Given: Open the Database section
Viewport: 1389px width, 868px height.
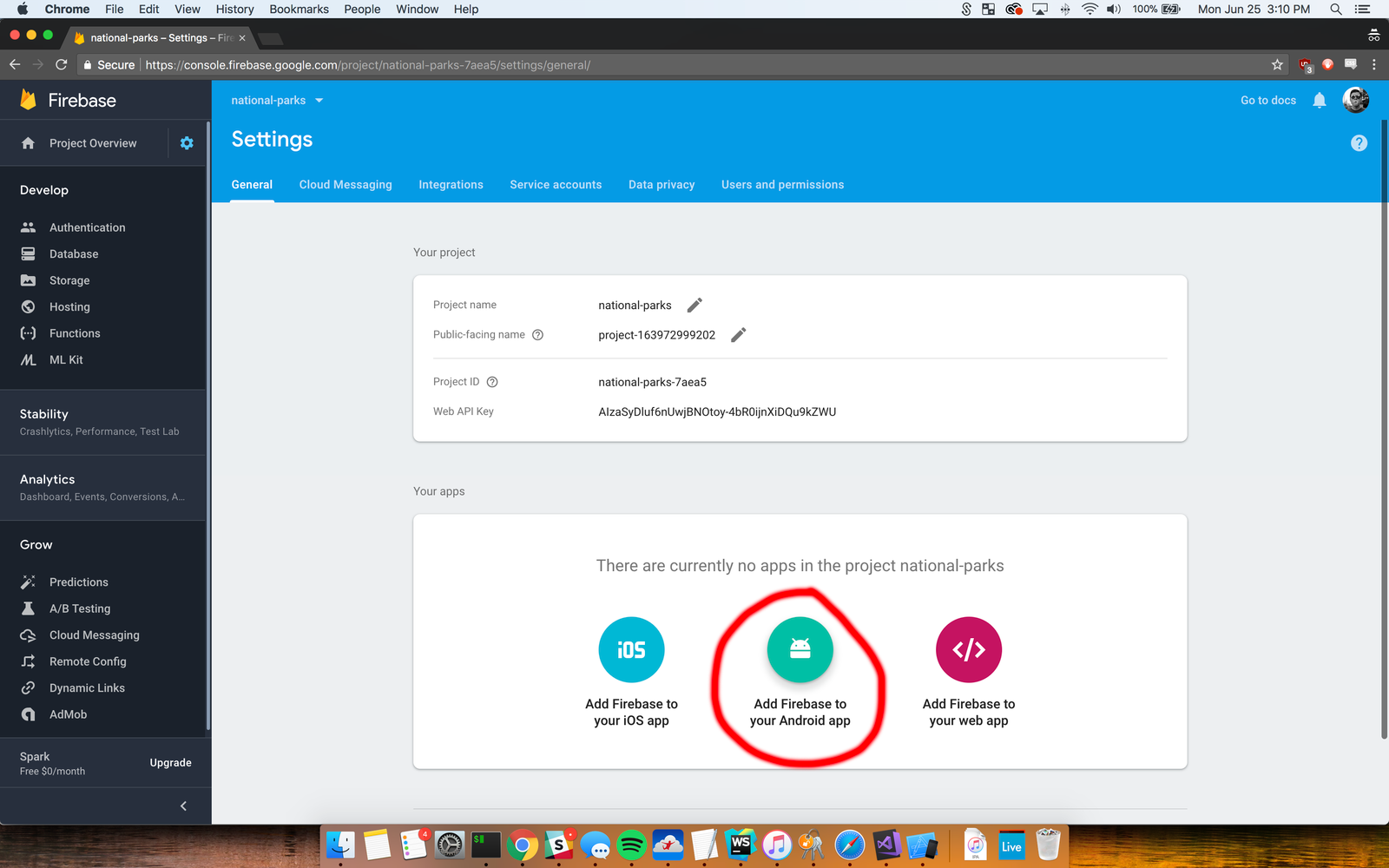Looking at the screenshot, I should [x=74, y=254].
